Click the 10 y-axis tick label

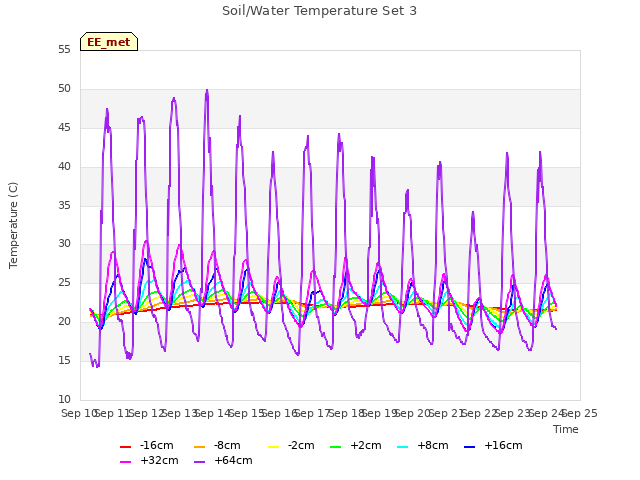pos(64,399)
